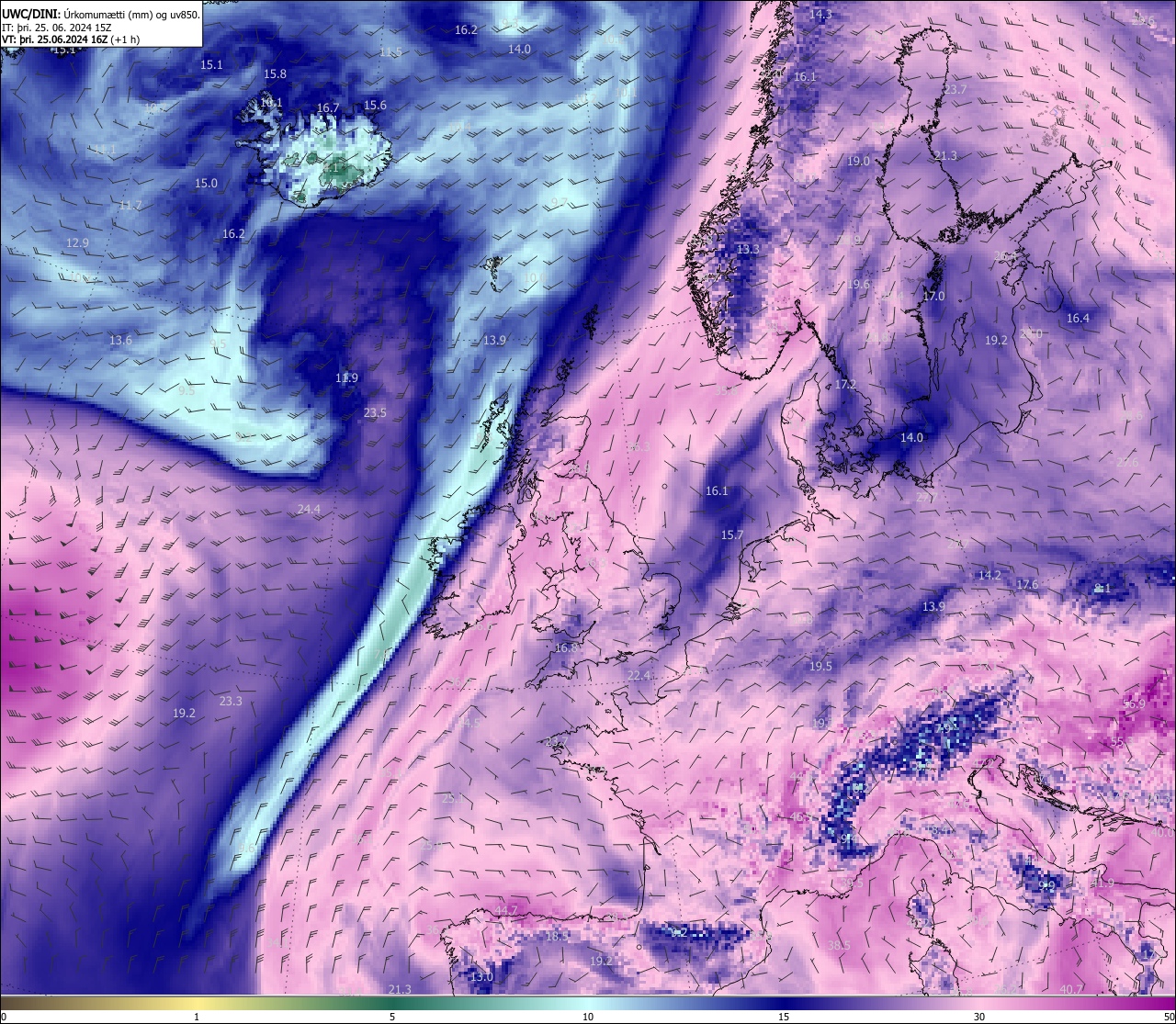The image size is (1176, 1024).
Task: Click the 15.0 value label
Action: click(x=206, y=184)
